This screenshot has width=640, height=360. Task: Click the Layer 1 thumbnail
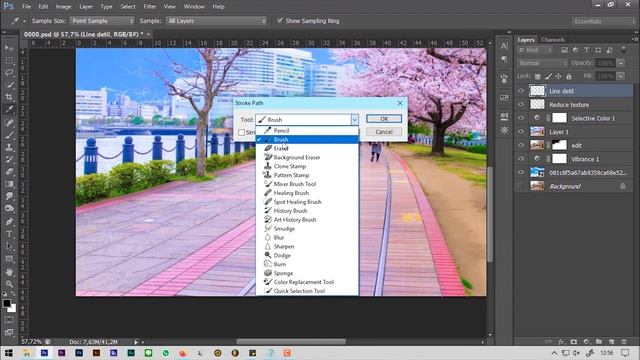pyautogui.click(x=537, y=131)
